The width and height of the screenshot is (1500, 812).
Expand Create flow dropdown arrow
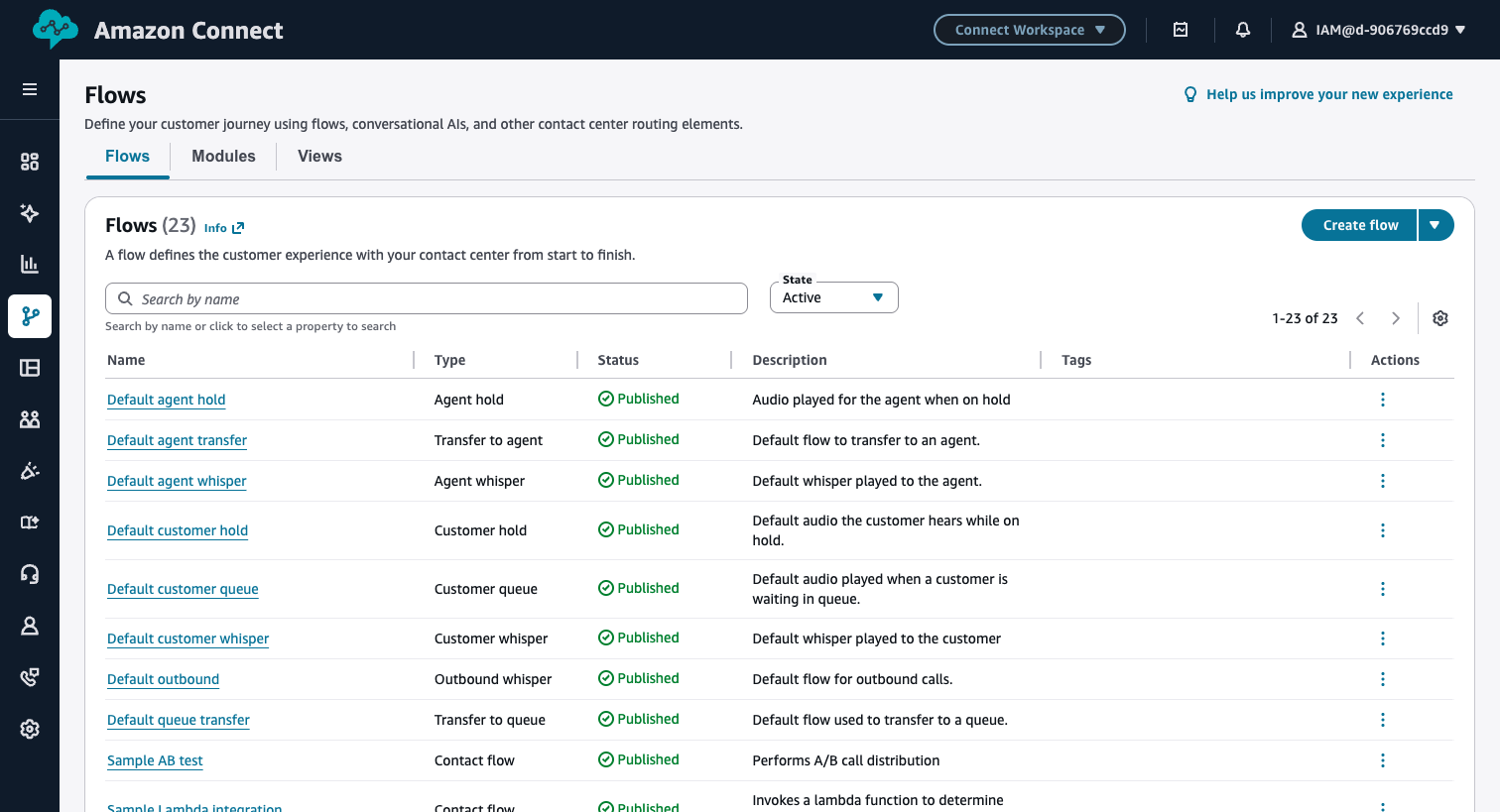(1436, 225)
